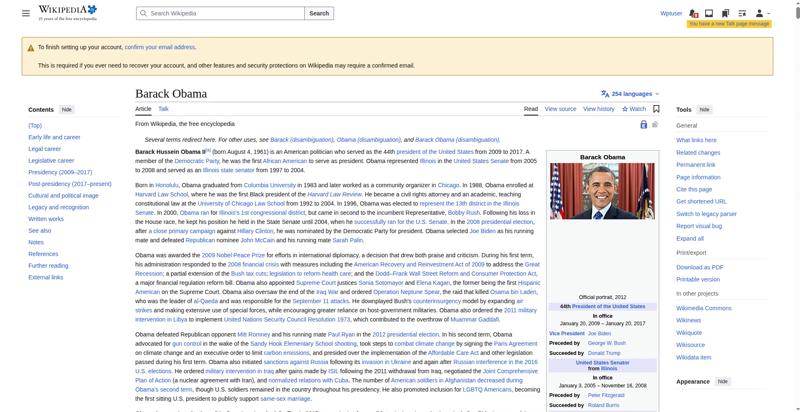Click the Search button
This screenshot has width=800, height=412.
319,13
